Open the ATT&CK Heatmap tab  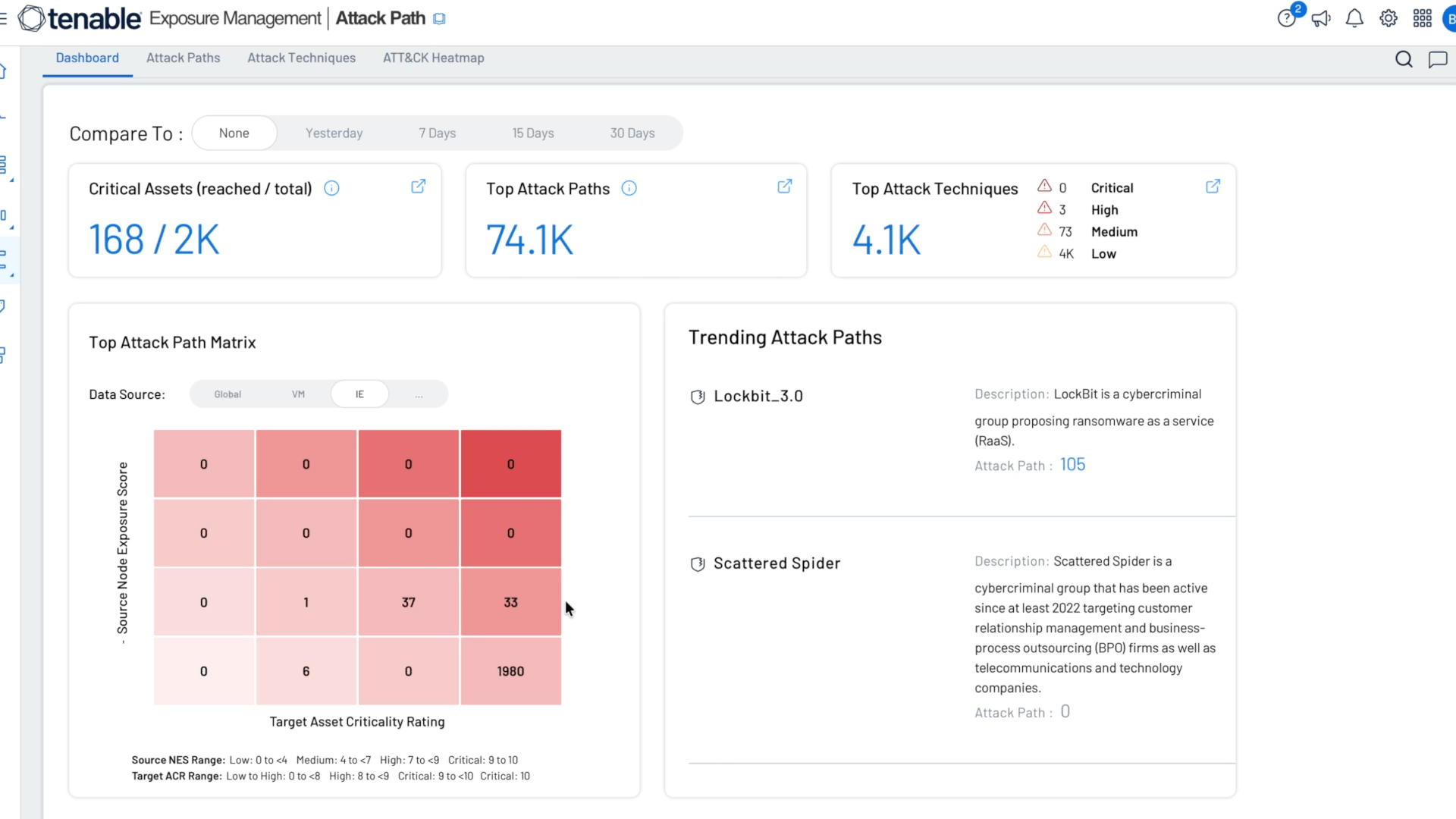coord(434,58)
